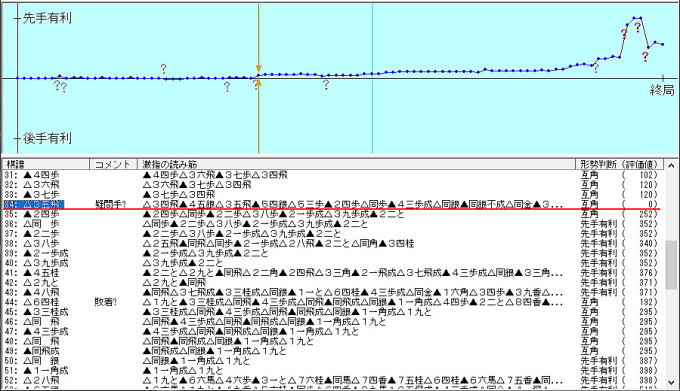Click the 終局 end marker on graph
The width and height of the screenshot is (680, 391).
662,90
